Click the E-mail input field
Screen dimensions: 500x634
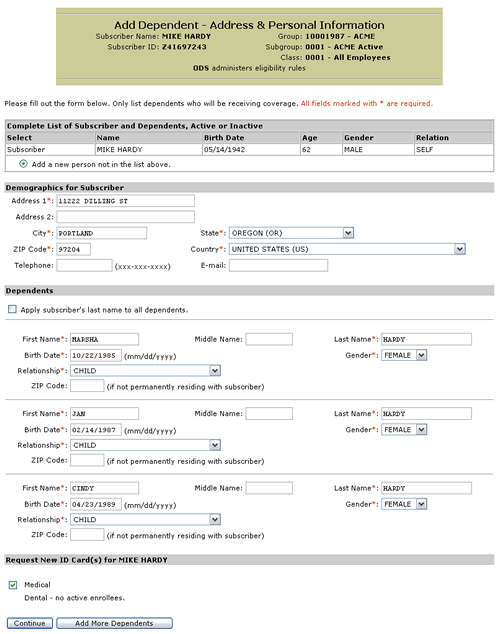[x=278, y=265]
